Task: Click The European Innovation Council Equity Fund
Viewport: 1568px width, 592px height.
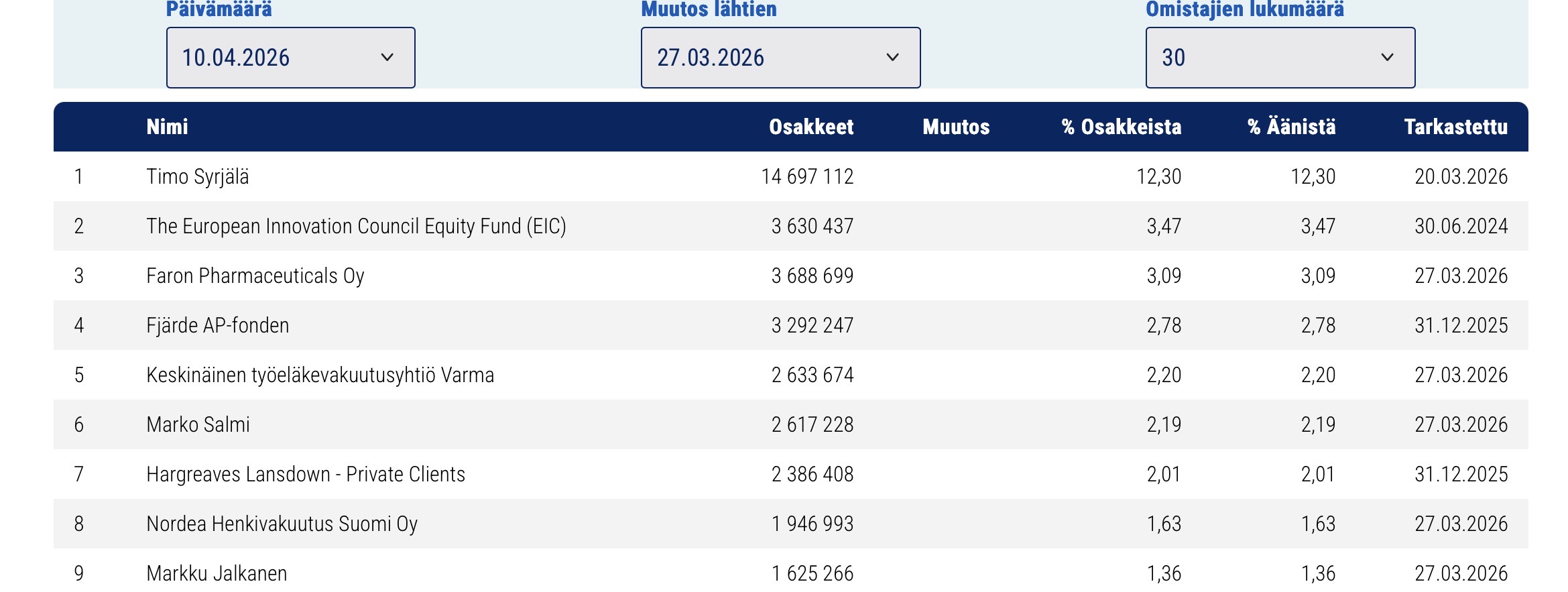Action: tap(356, 226)
